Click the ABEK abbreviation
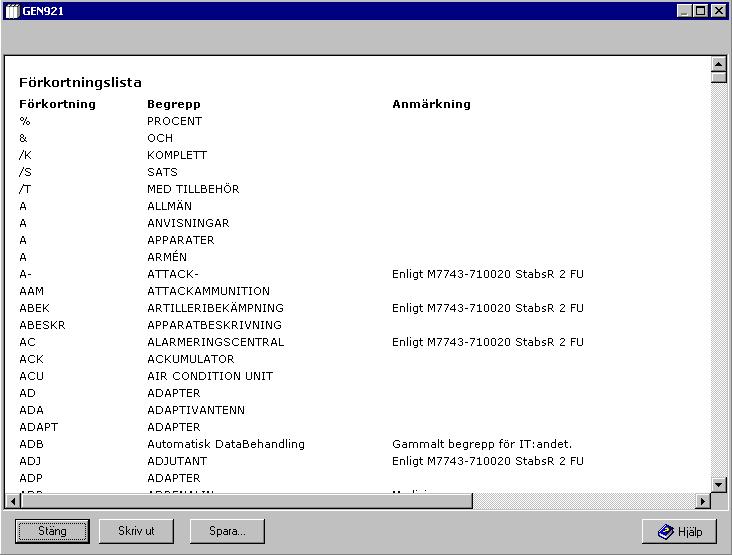Screen dimensions: 732x555 [x=35, y=308]
